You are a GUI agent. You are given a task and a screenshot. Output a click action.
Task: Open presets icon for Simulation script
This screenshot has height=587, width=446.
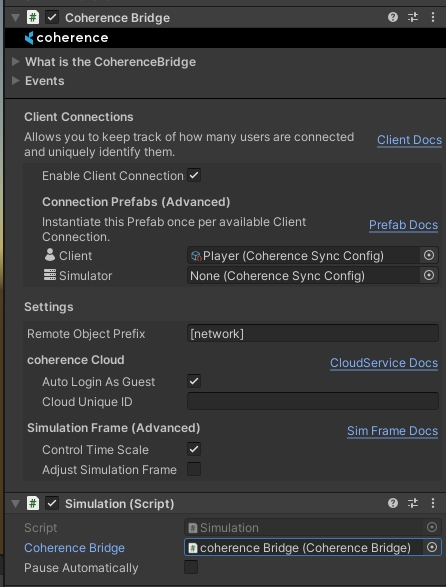(413, 503)
